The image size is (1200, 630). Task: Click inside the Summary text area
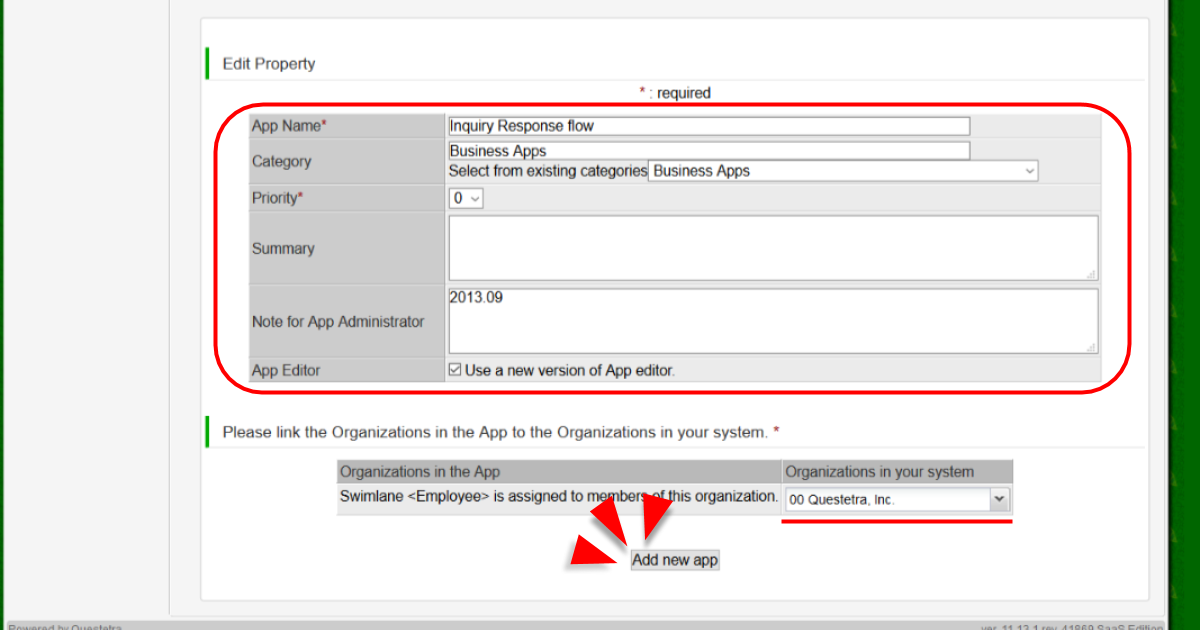[772, 247]
